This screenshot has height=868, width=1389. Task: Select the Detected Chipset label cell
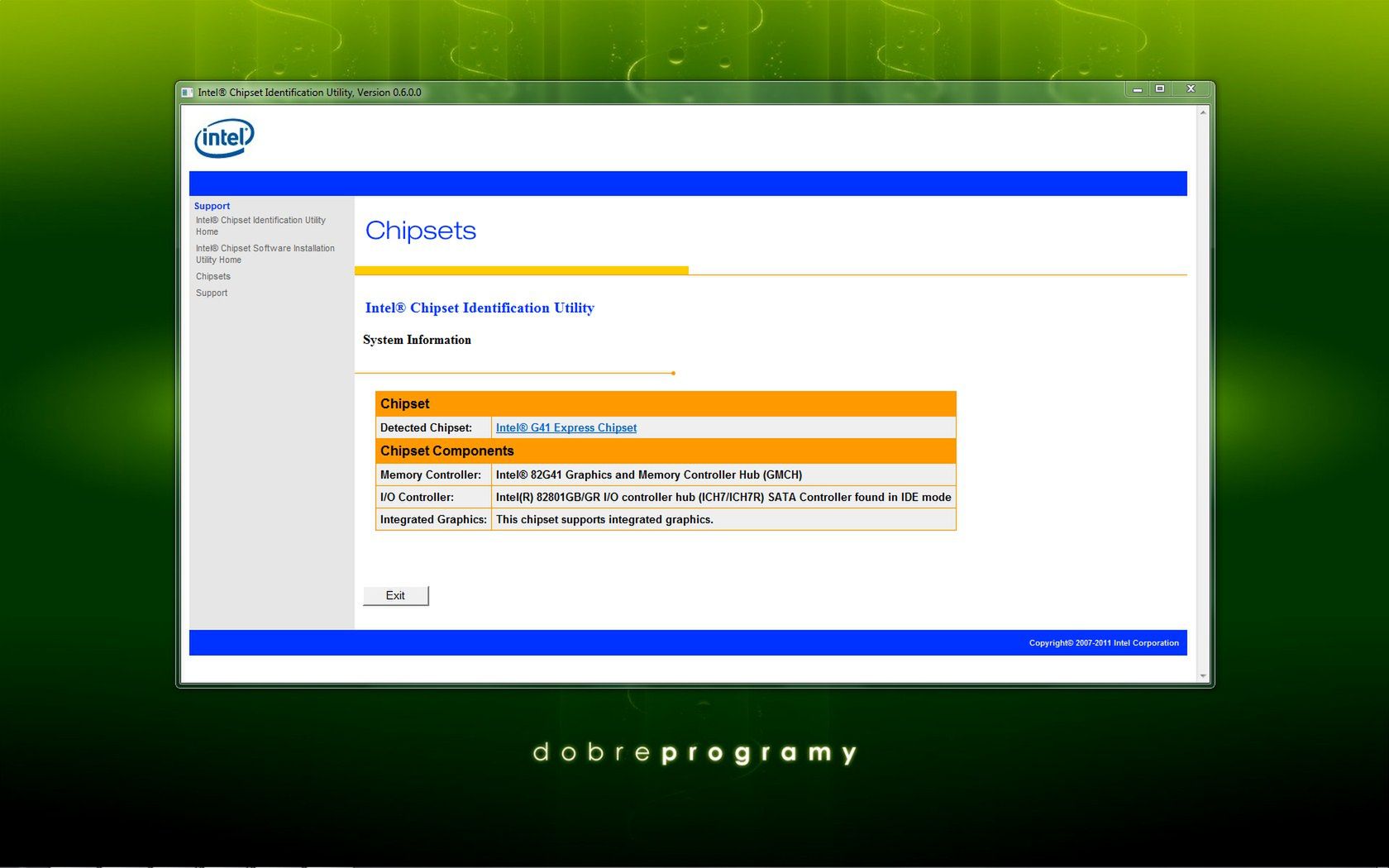(x=433, y=427)
